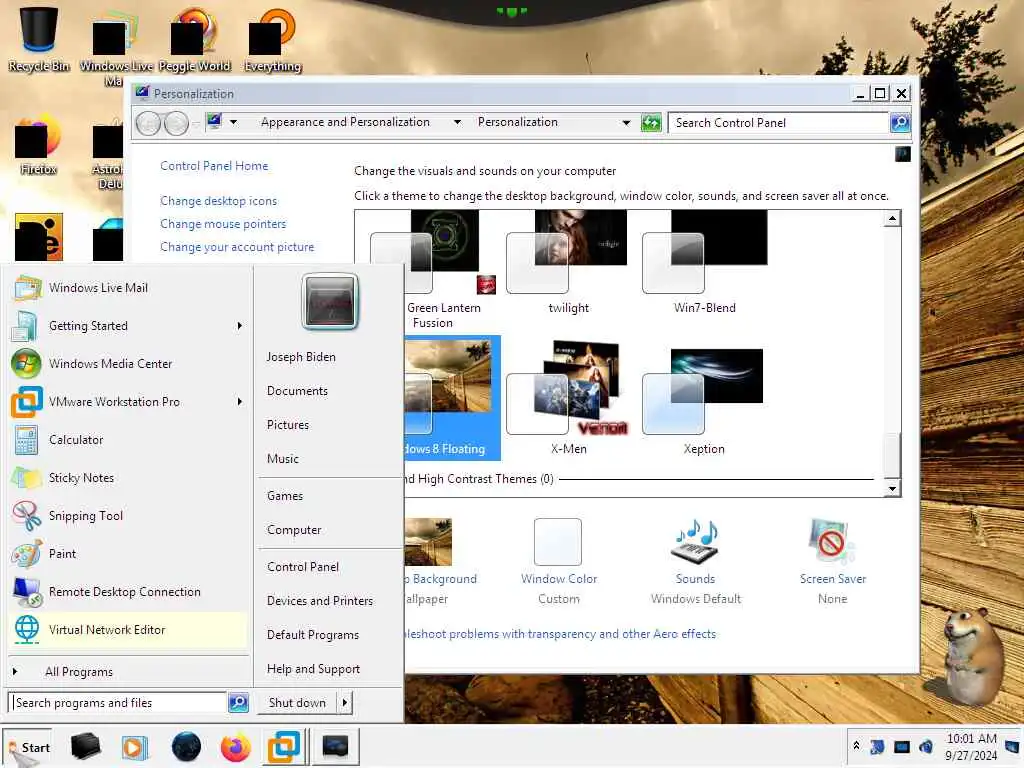Launch Snipping Tool from Start menu
Image resolution: width=1024 pixels, height=768 pixels.
pyautogui.click(x=128, y=516)
